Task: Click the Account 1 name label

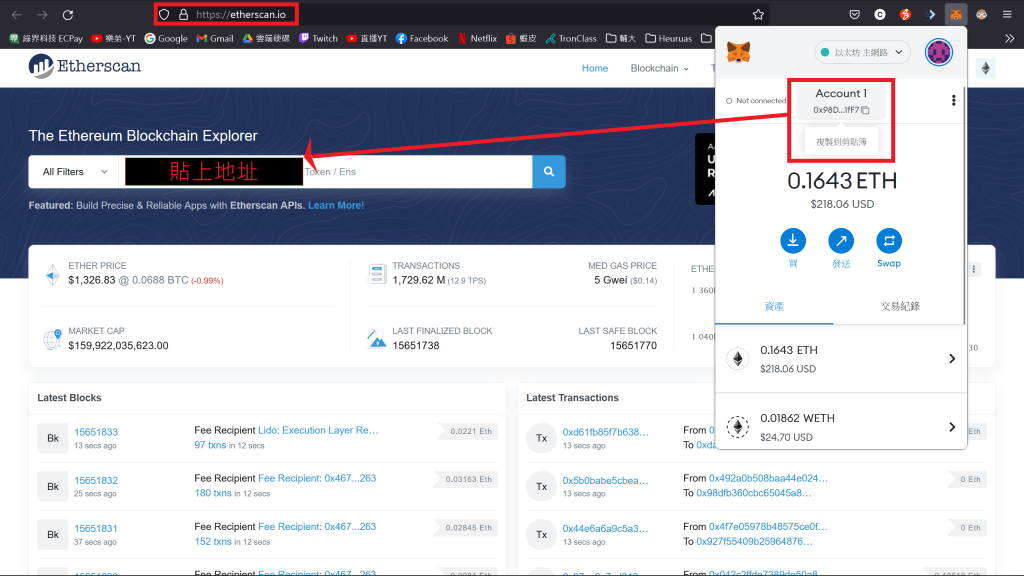Action: point(841,93)
